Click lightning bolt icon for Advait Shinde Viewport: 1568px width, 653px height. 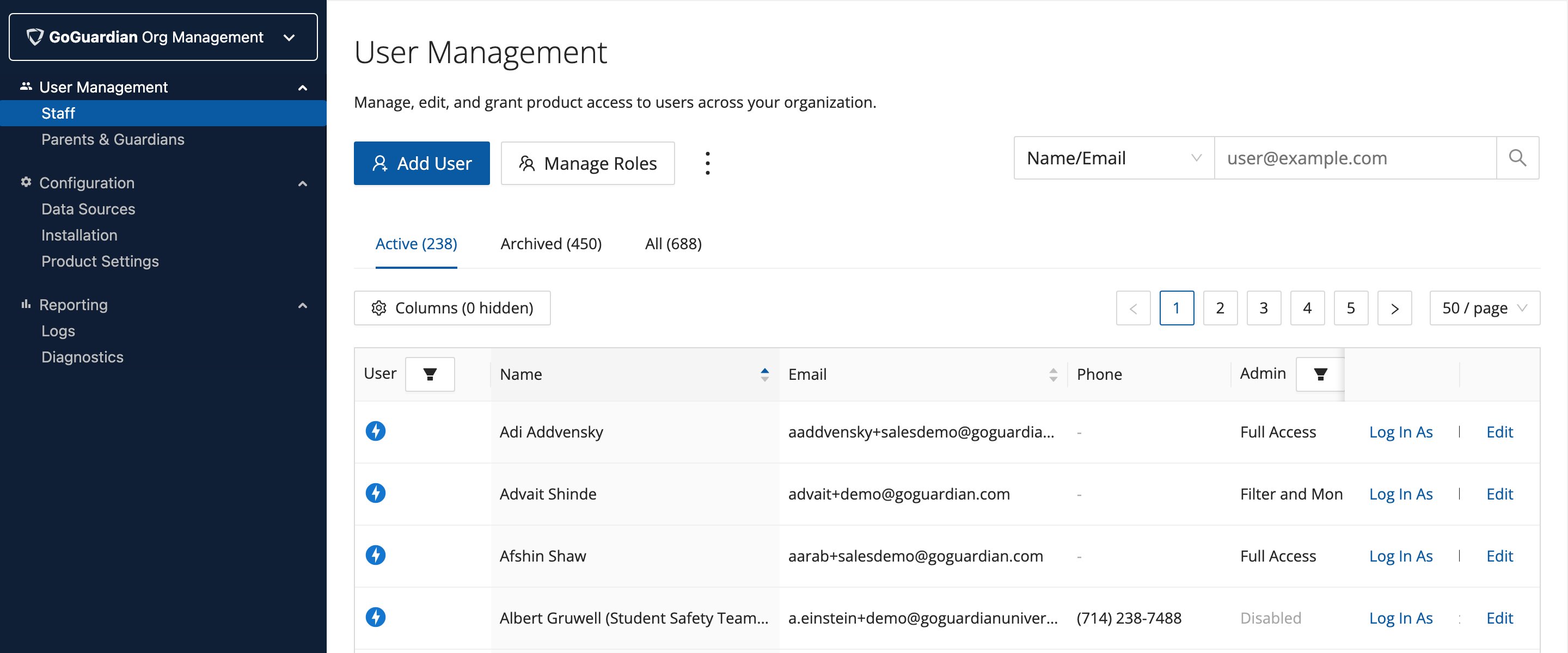(x=376, y=493)
